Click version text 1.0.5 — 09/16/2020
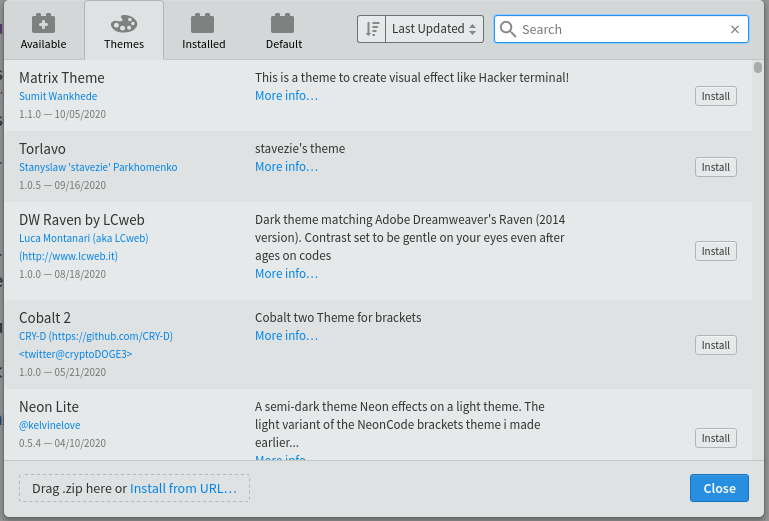 pyautogui.click(x=62, y=185)
